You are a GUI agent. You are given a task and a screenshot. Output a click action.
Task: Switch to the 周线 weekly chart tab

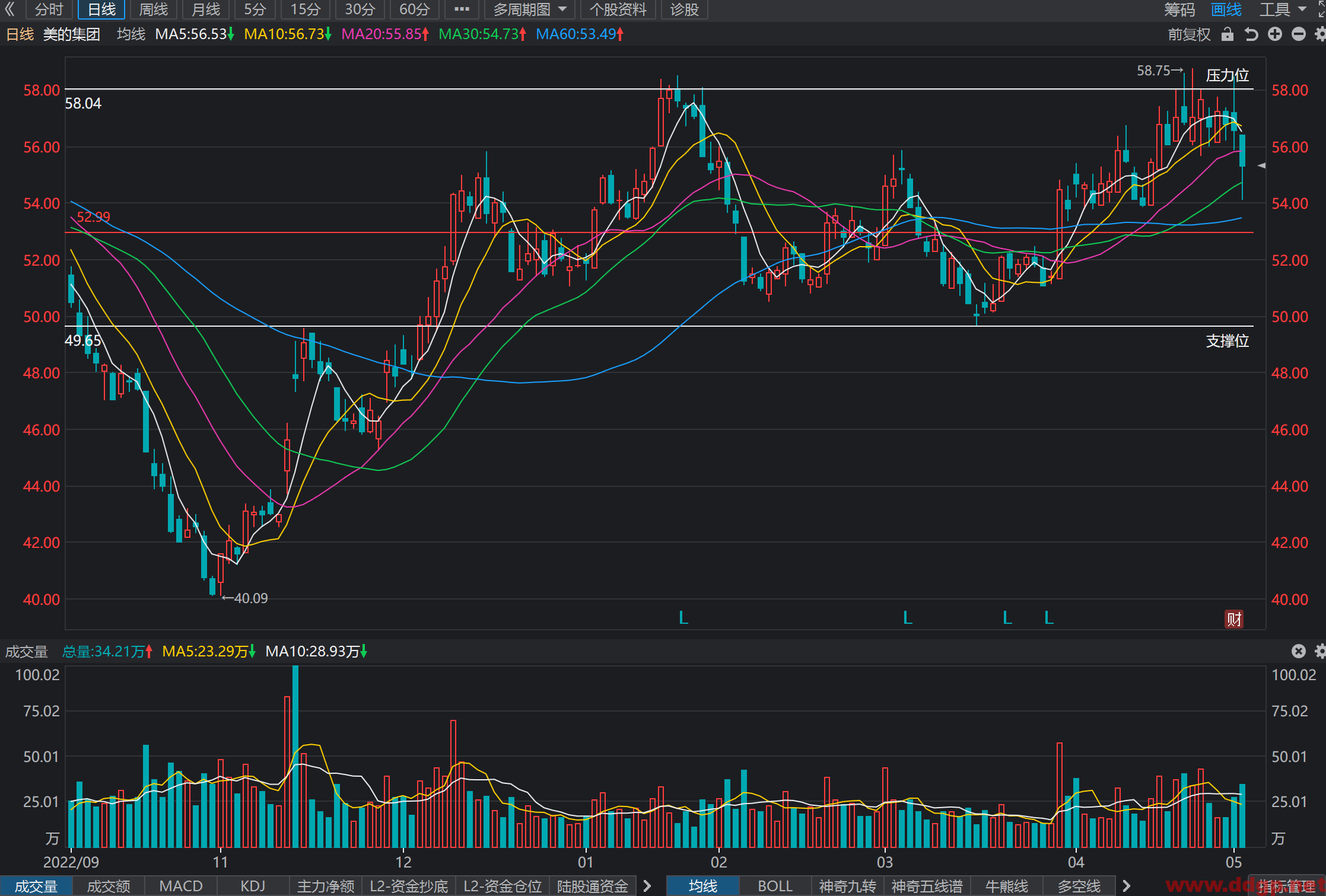(153, 9)
